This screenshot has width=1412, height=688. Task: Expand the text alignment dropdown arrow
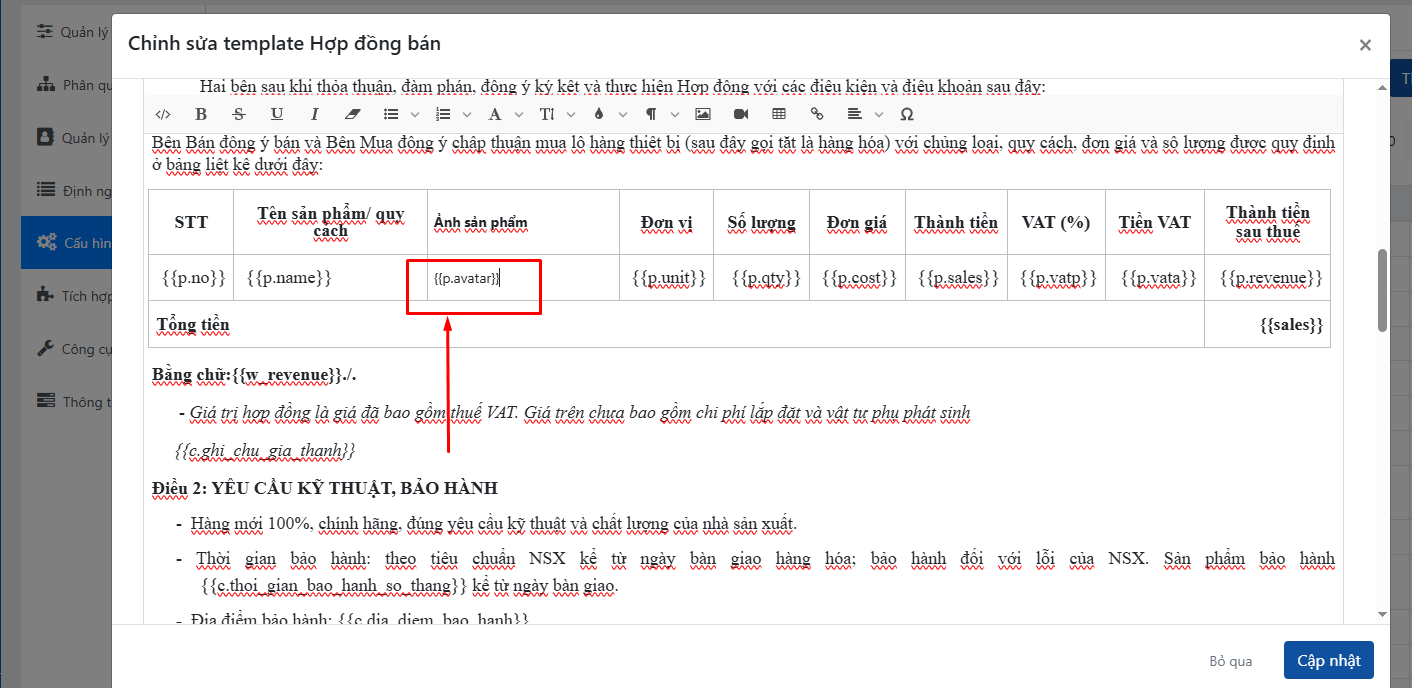[879, 114]
